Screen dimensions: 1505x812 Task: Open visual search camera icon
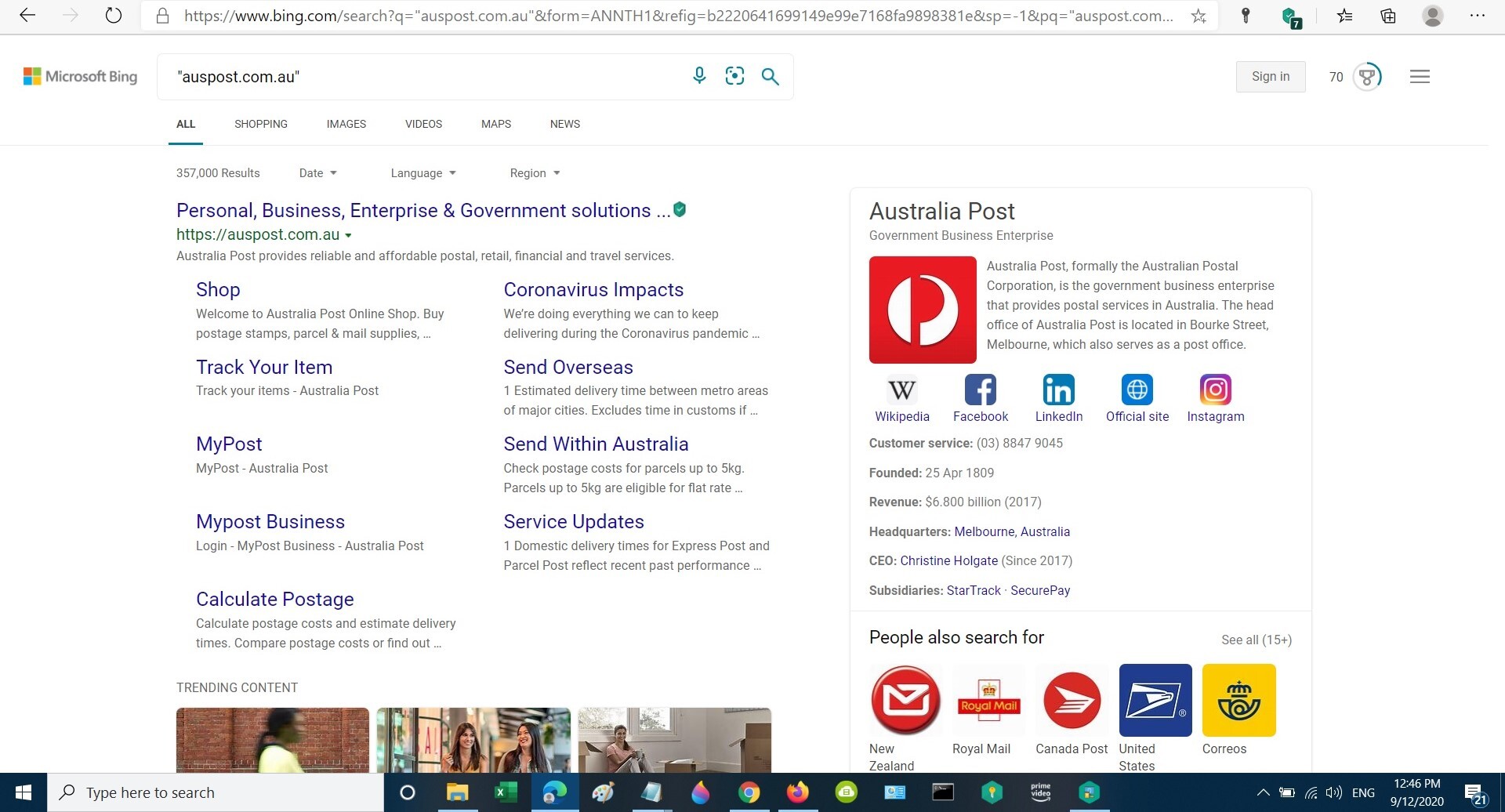[734, 76]
